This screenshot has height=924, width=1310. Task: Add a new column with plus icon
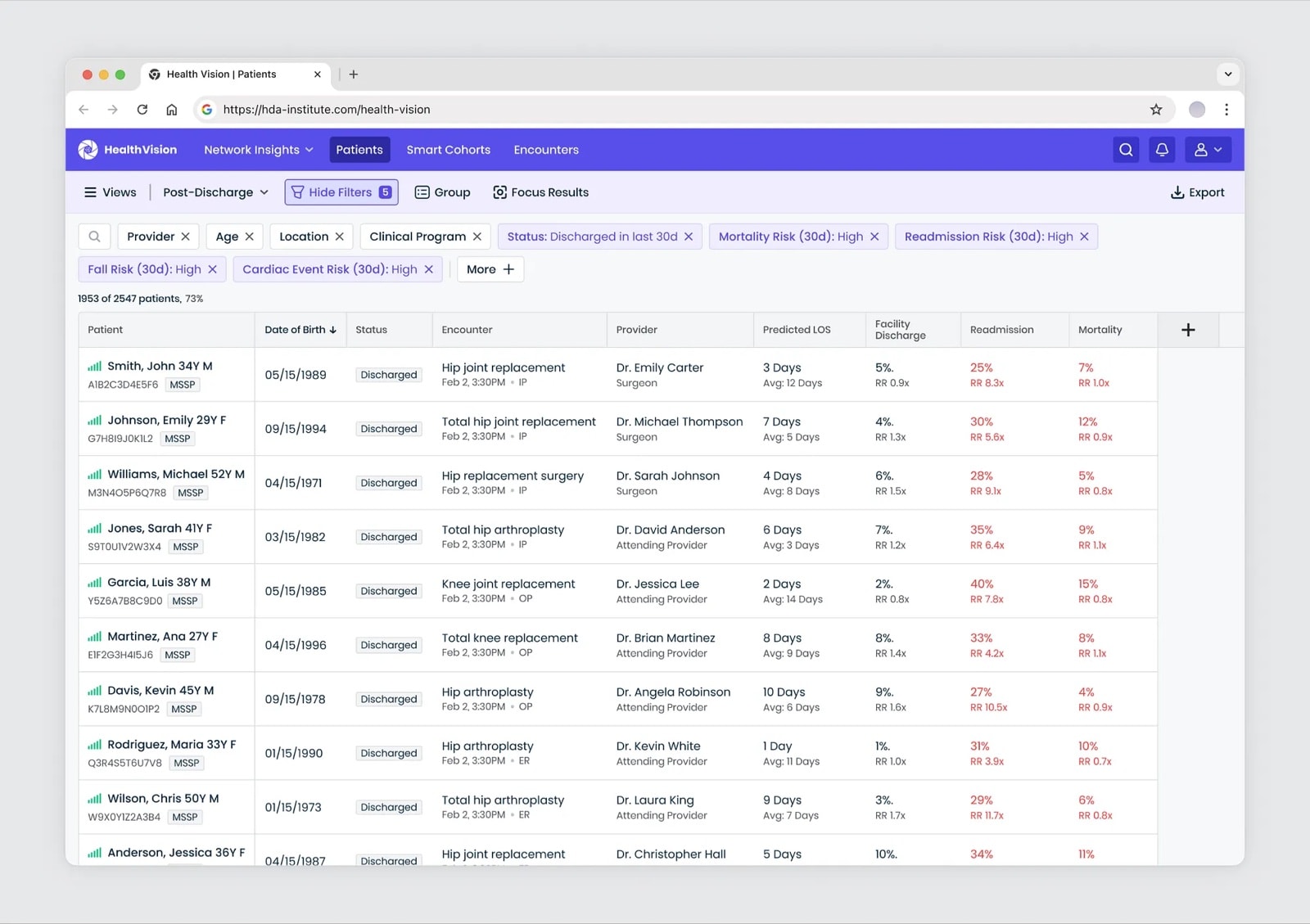[1188, 330]
